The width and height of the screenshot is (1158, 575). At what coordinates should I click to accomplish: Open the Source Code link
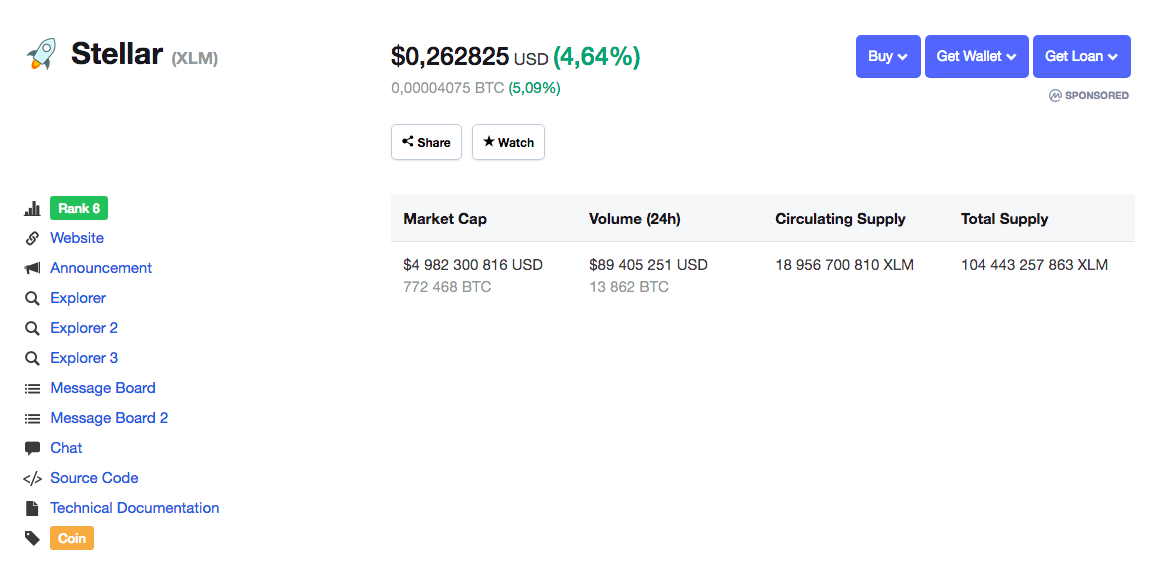95,478
